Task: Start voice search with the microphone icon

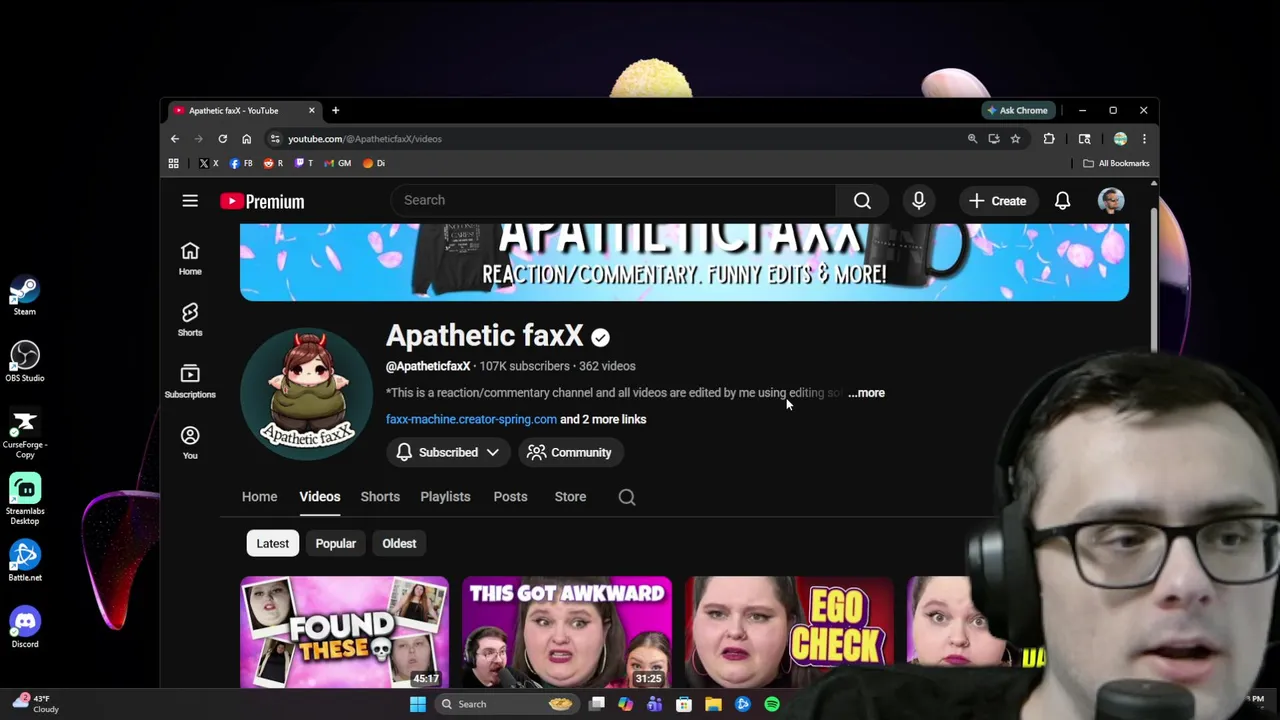Action: pos(919,201)
